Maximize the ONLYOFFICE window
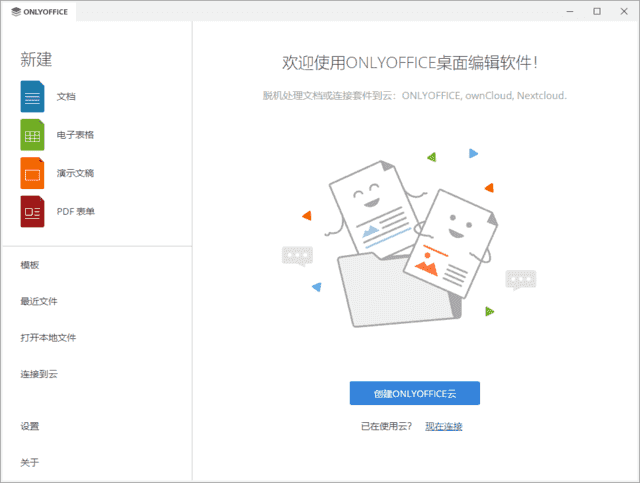The height and width of the screenshot is (483, 640). tap(597, 11)
